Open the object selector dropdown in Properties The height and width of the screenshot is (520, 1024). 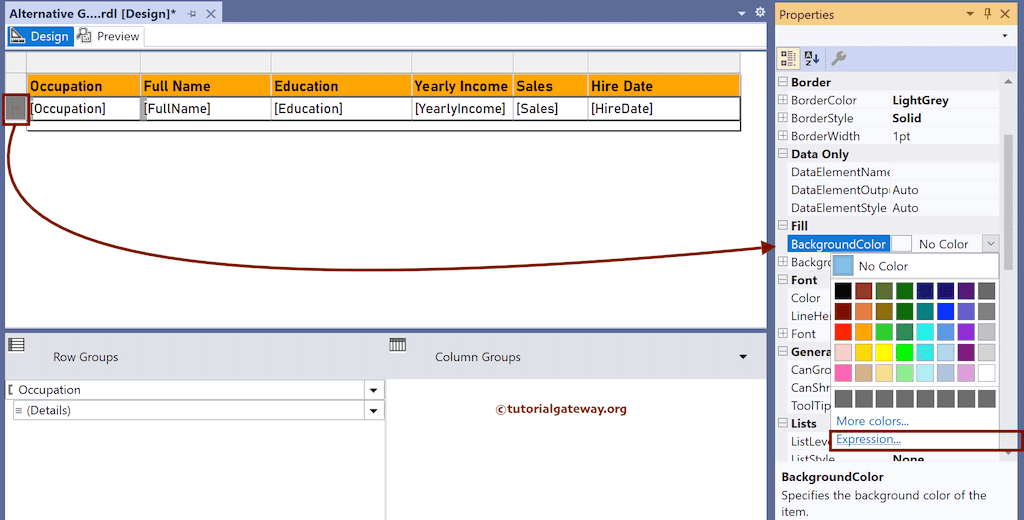click(x=1004, y=36)
